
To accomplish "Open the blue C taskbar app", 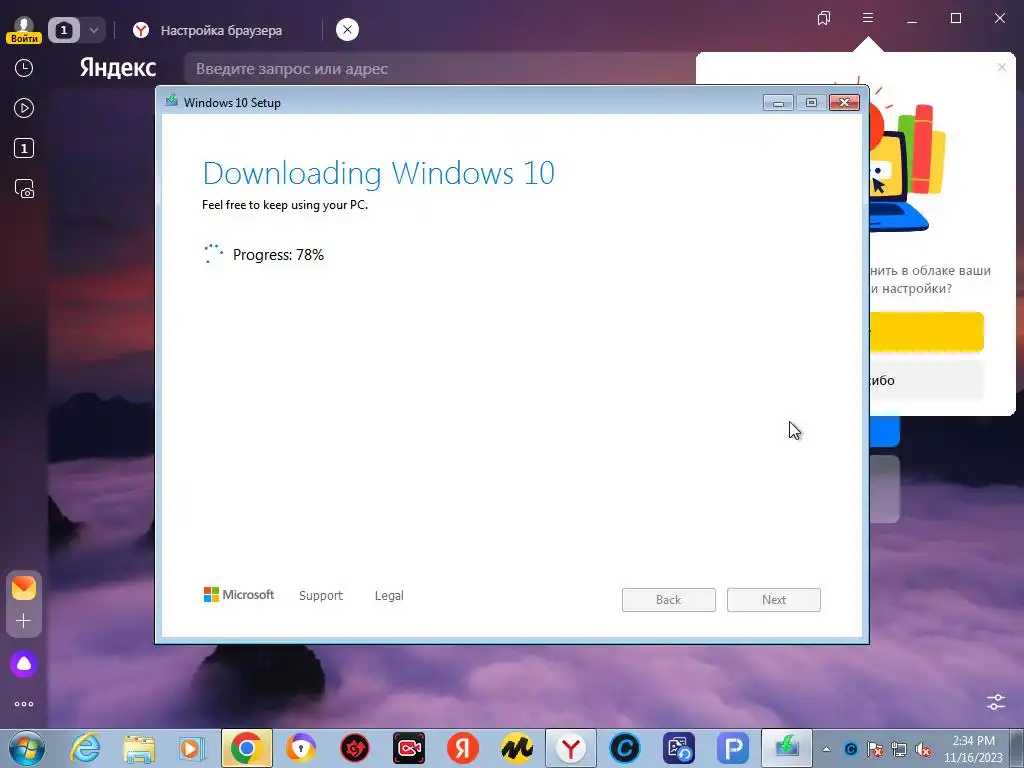I will [625, 748].
